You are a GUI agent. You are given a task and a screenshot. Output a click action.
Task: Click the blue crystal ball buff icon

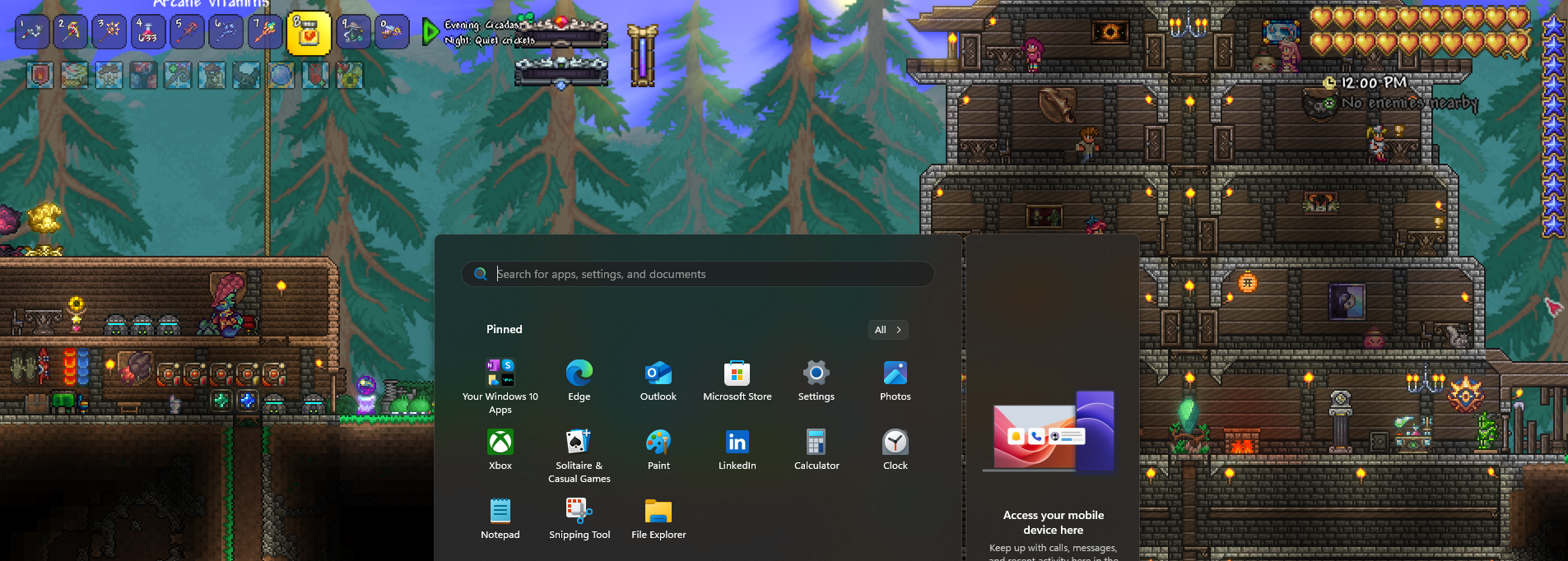click(281, 76)
